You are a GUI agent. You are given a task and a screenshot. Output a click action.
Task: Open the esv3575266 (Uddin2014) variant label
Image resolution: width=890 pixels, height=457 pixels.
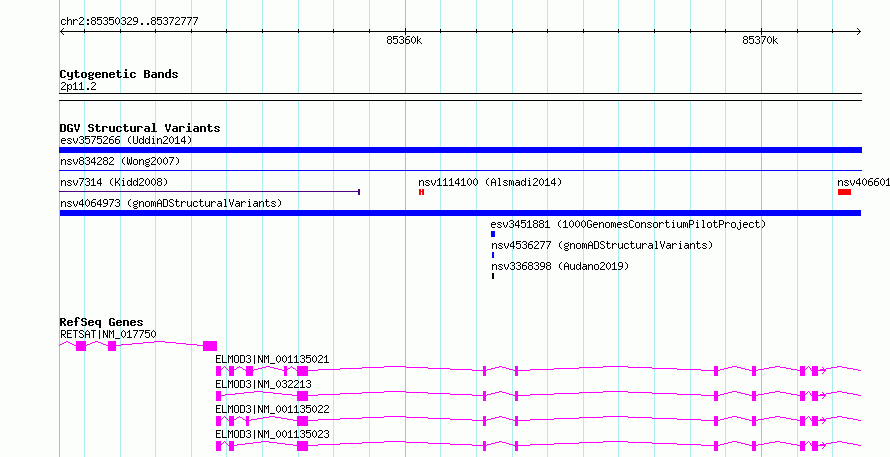tap(126, 140)
